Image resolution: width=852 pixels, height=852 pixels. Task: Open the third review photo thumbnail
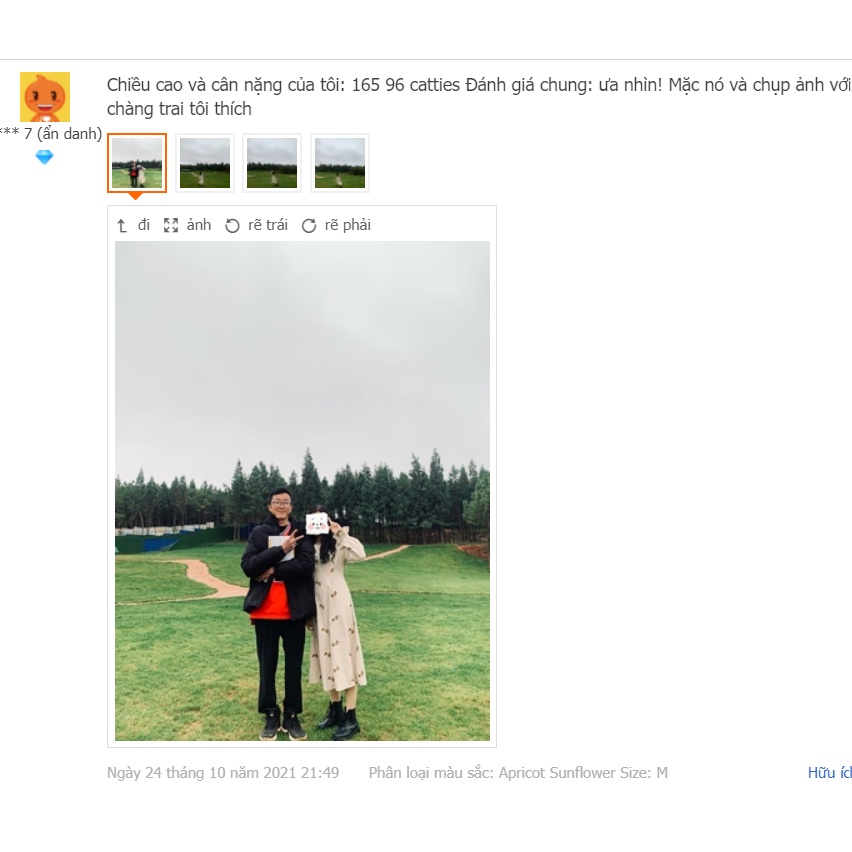272,163
